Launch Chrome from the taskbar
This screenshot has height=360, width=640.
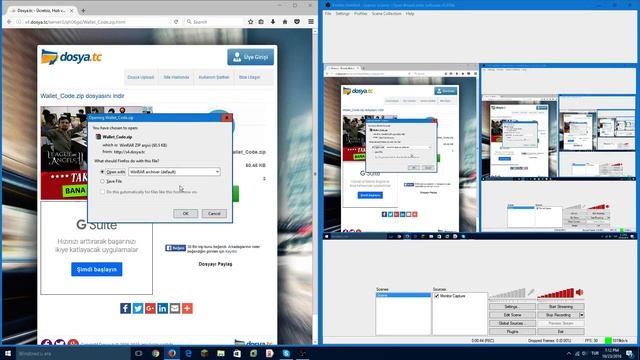tap(156, 353)
